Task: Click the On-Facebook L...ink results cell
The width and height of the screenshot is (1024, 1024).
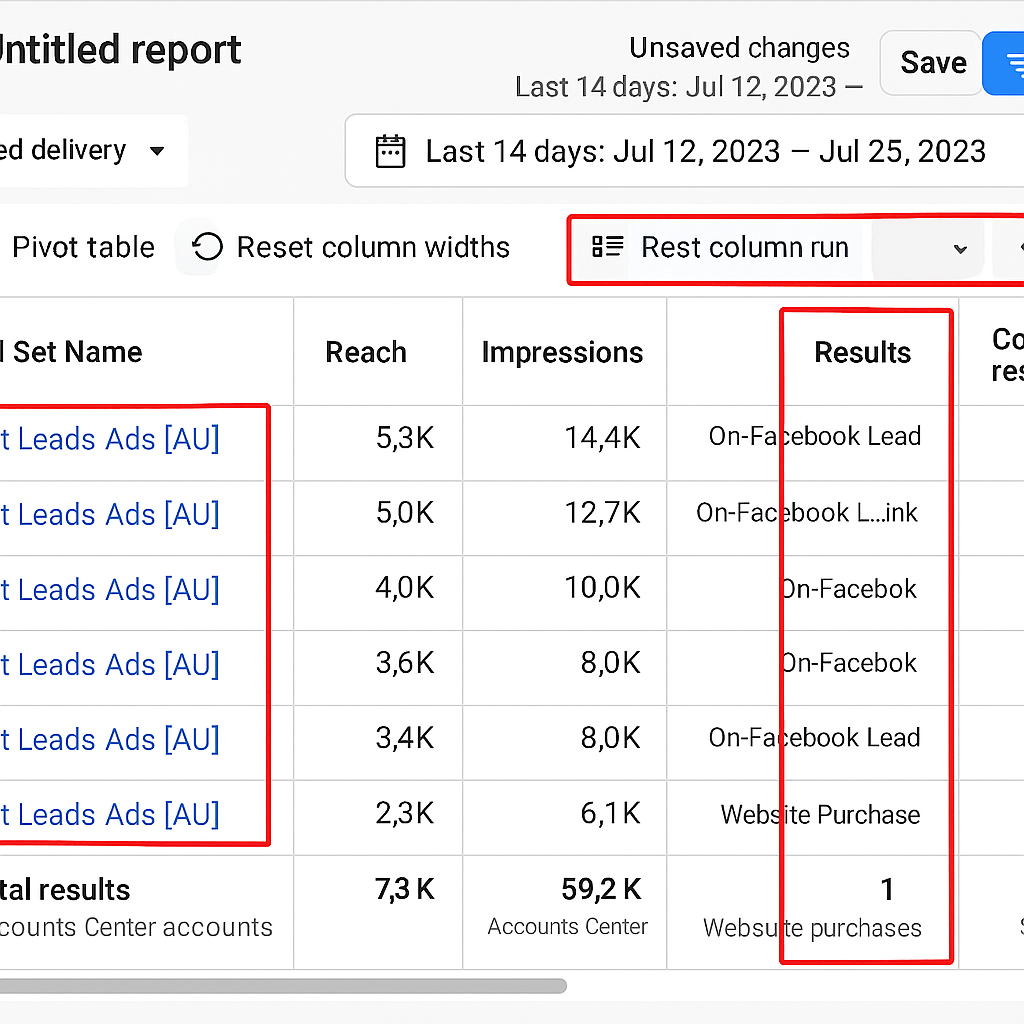Action: [x=807, y=513]
